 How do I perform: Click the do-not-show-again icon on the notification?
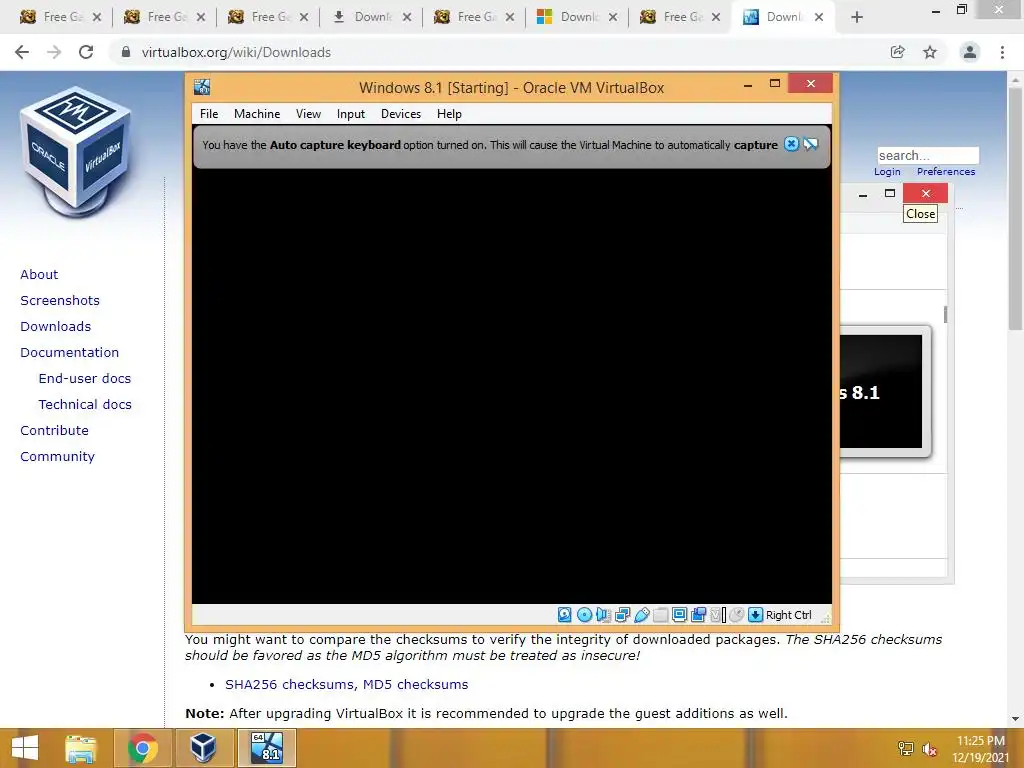coord(811,144)
